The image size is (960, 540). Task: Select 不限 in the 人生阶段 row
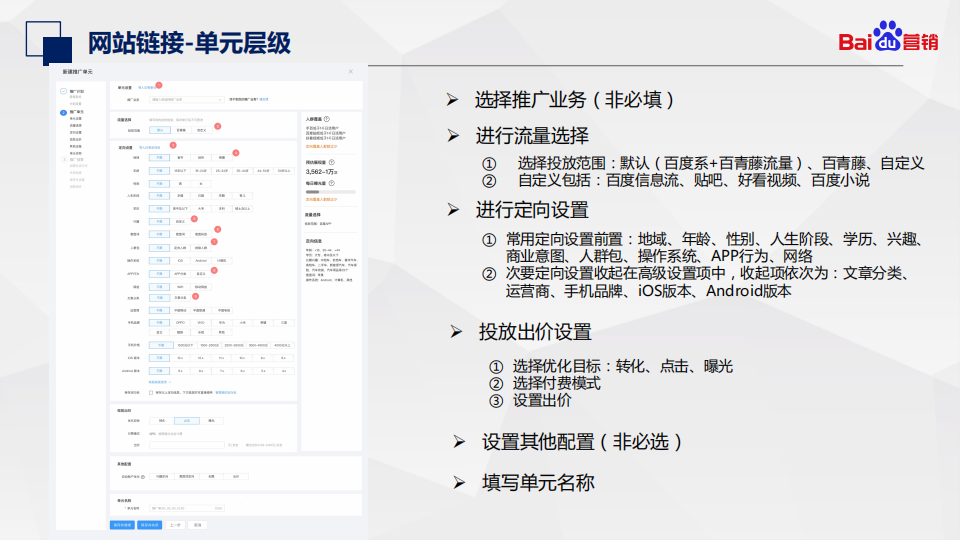(x=160, y=196)
